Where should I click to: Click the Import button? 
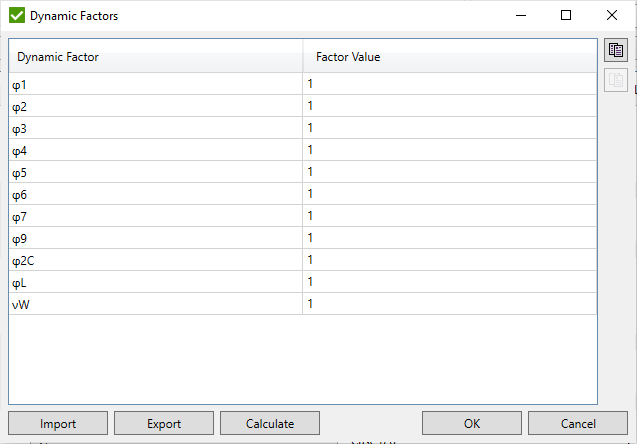click(x=58, y=424)
